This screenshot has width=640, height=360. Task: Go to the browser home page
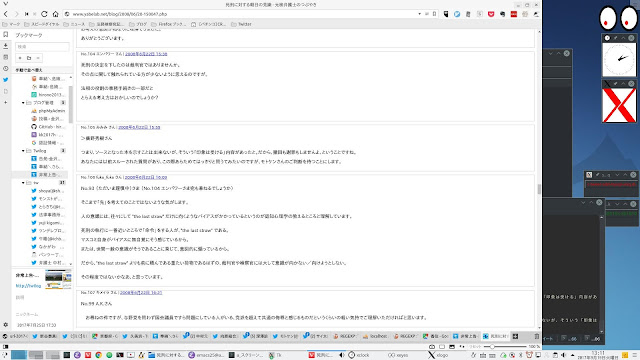56,14
